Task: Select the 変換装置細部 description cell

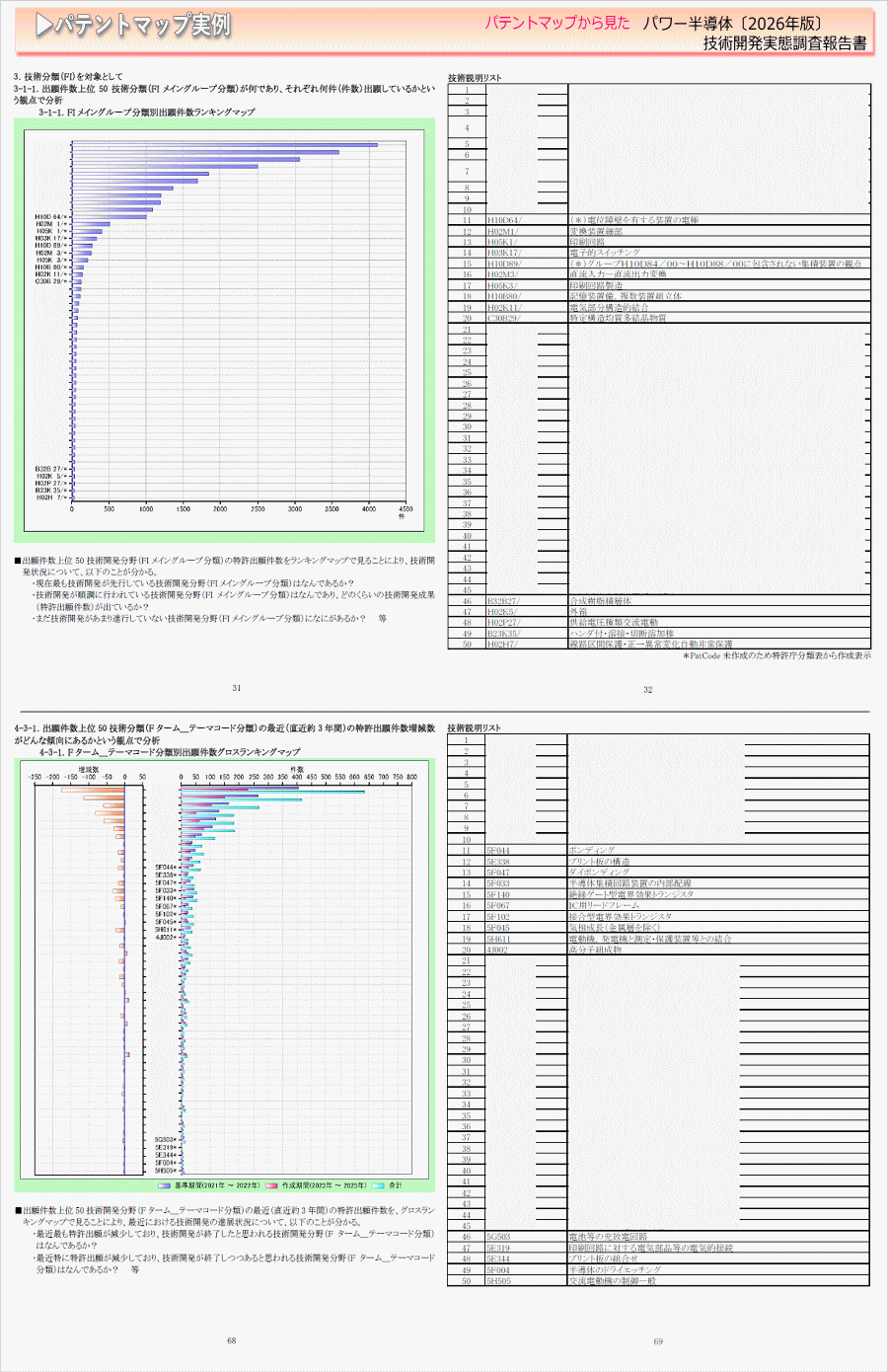Action: pos(596,231)
